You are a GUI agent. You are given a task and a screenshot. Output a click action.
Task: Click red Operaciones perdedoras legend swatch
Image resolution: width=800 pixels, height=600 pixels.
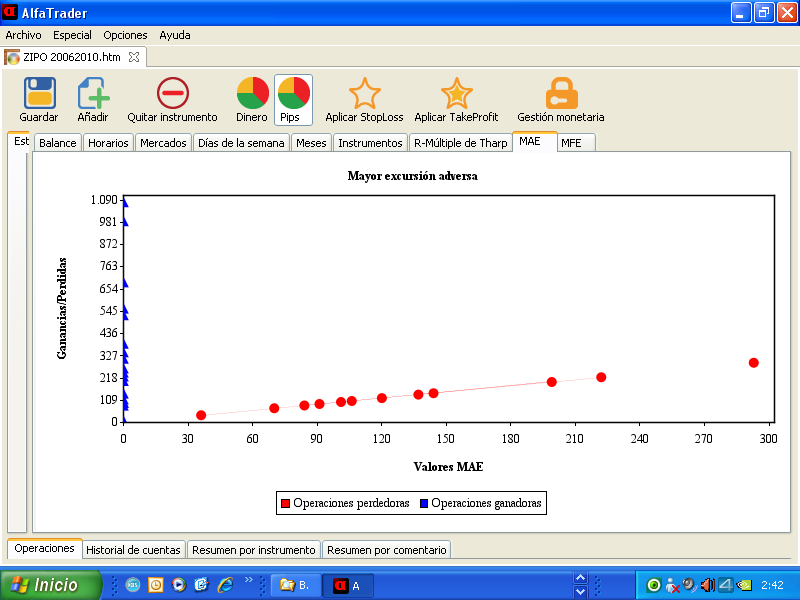pyautogui.click(x=285, y=504)
